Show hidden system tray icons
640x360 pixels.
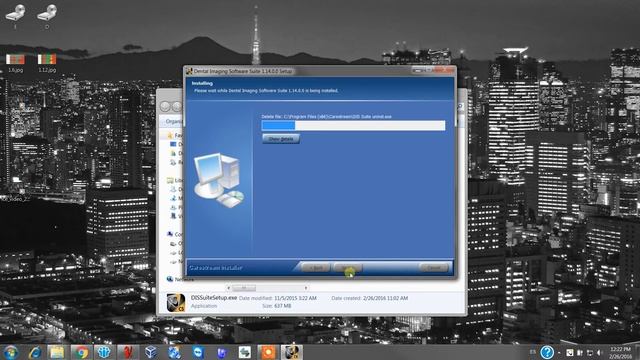click(x=559, y=353)
